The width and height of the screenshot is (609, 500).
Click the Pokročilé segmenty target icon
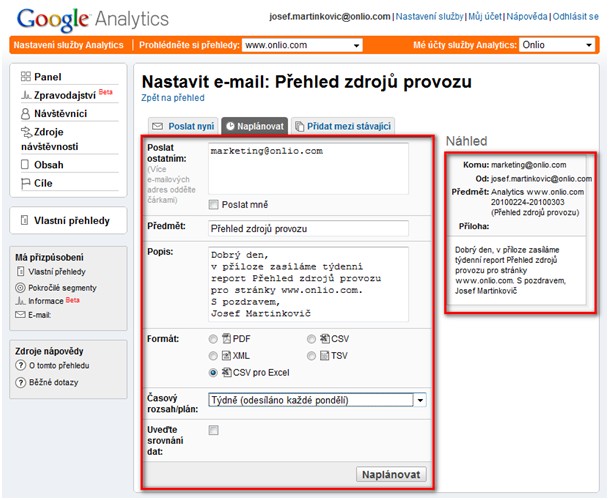pos(20,288)
